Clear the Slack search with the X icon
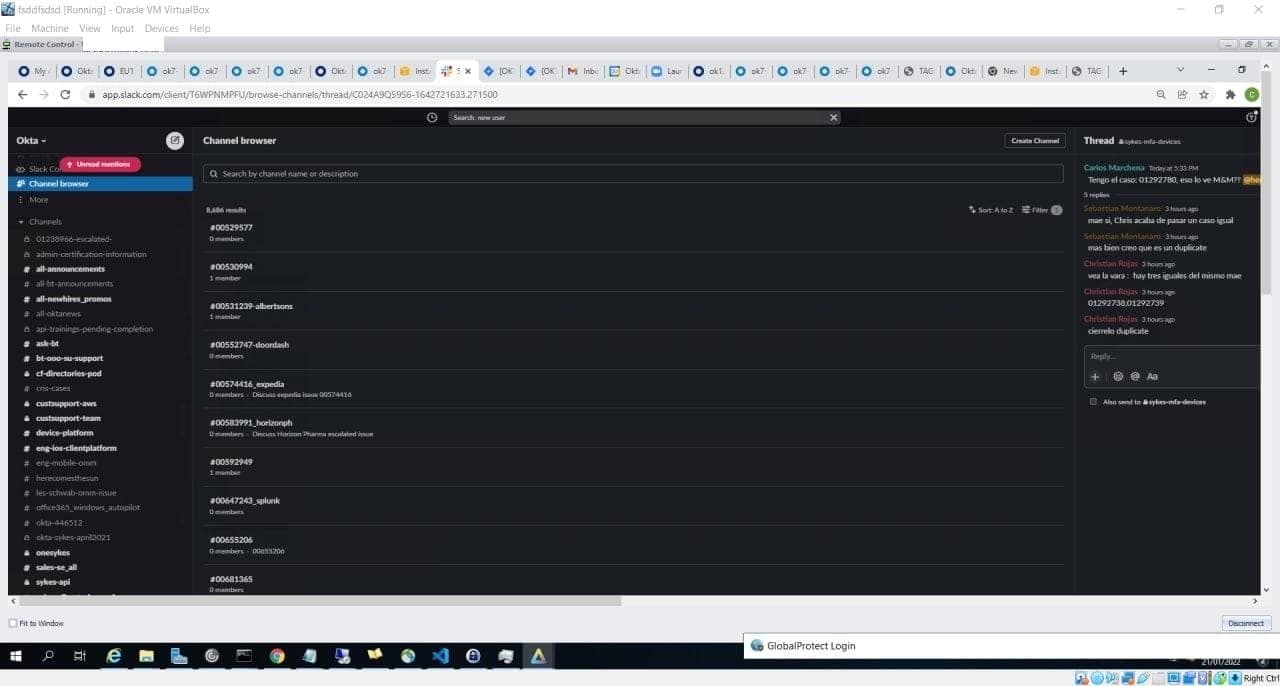Image resolution: width=1280 pixels, height=686 pixels. (834, 117)
